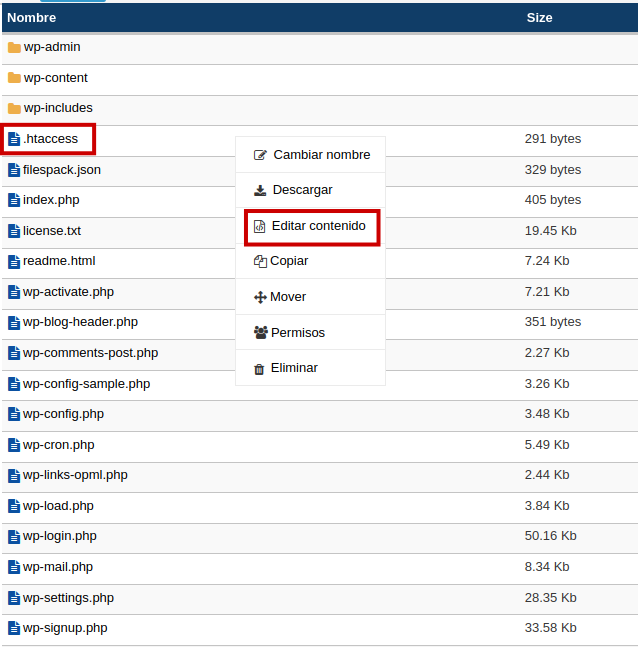Screen dimensions: 638x647
Task: Click the users icon beside Permisos
Action: click(261, 333)
